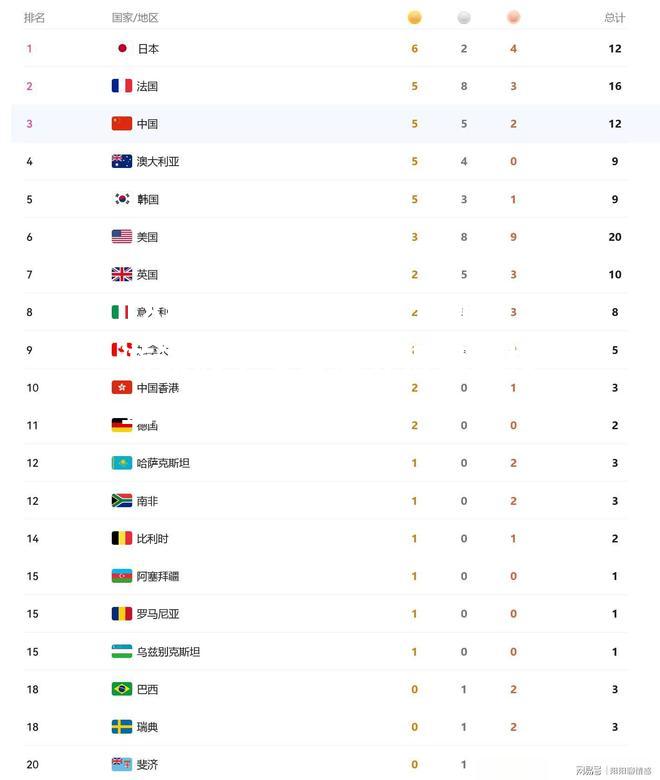660x780 pixels.
Task: Click the gold medal column icon
Action: pos(414,17)
